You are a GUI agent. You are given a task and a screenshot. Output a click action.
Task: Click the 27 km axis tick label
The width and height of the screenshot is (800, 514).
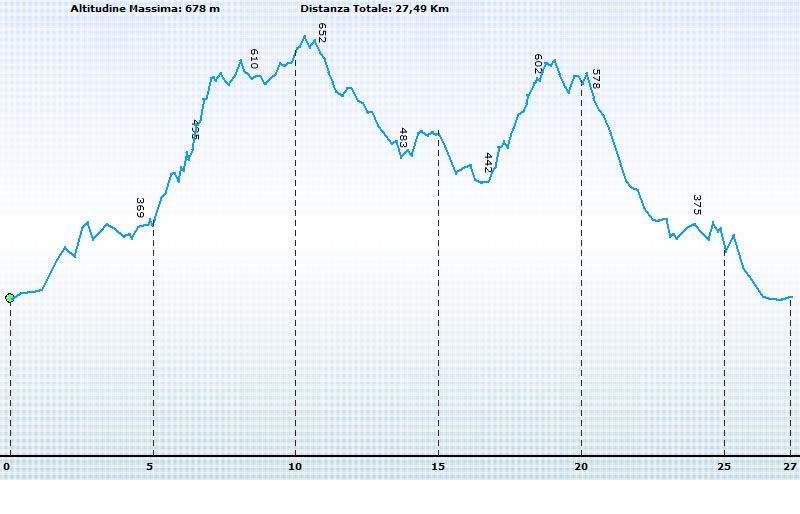(790, 467)
